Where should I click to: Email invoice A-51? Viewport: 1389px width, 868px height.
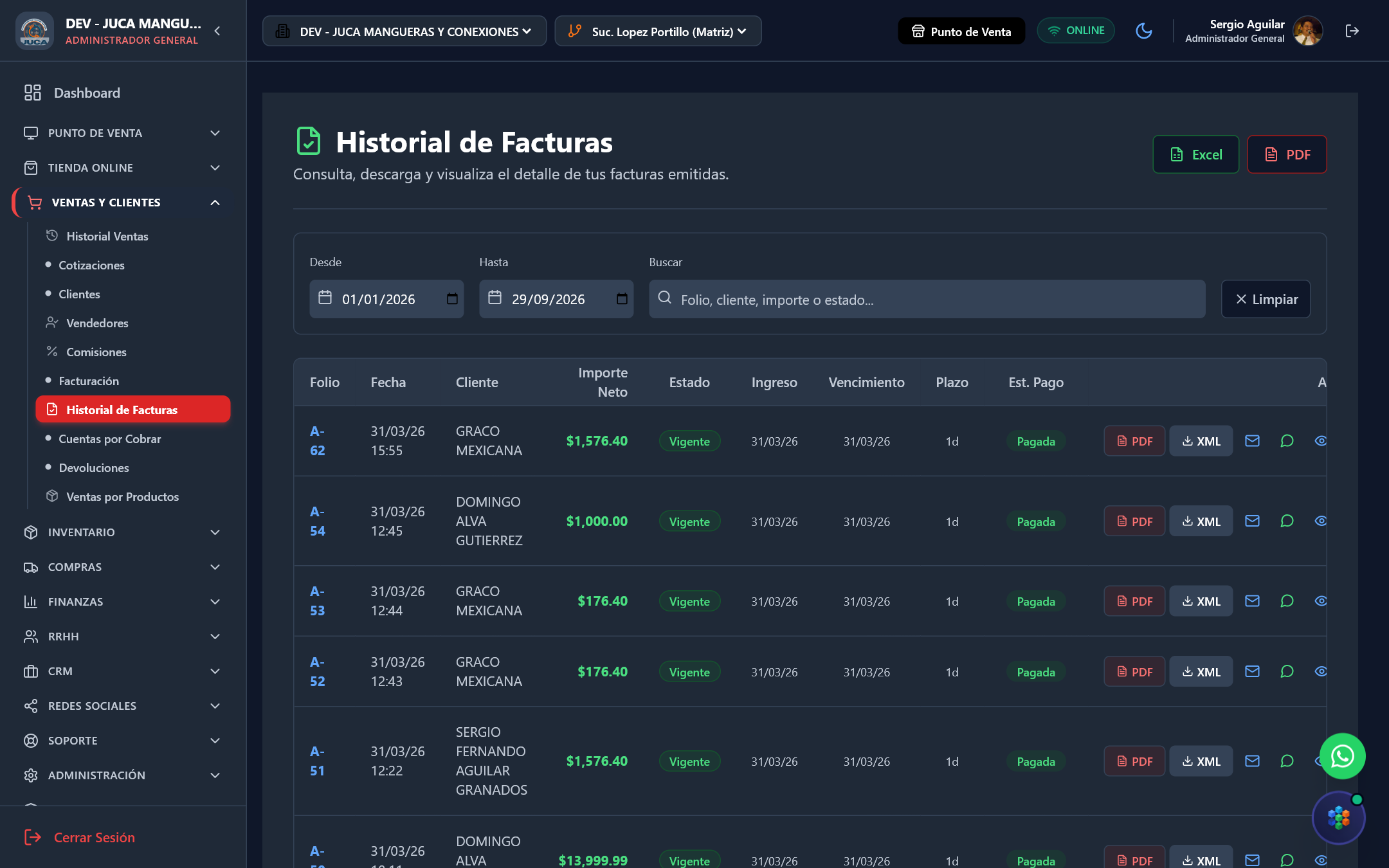click(1252, 761)
